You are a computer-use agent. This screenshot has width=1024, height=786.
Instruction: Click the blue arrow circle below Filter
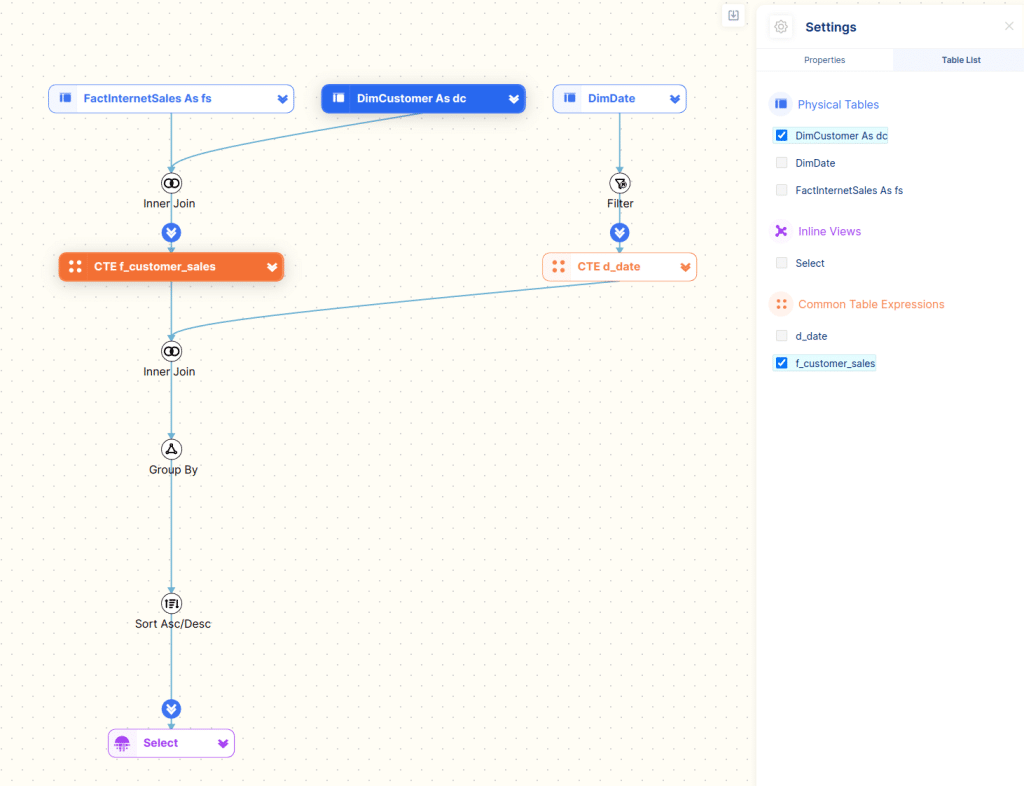[x=620, y=233]
